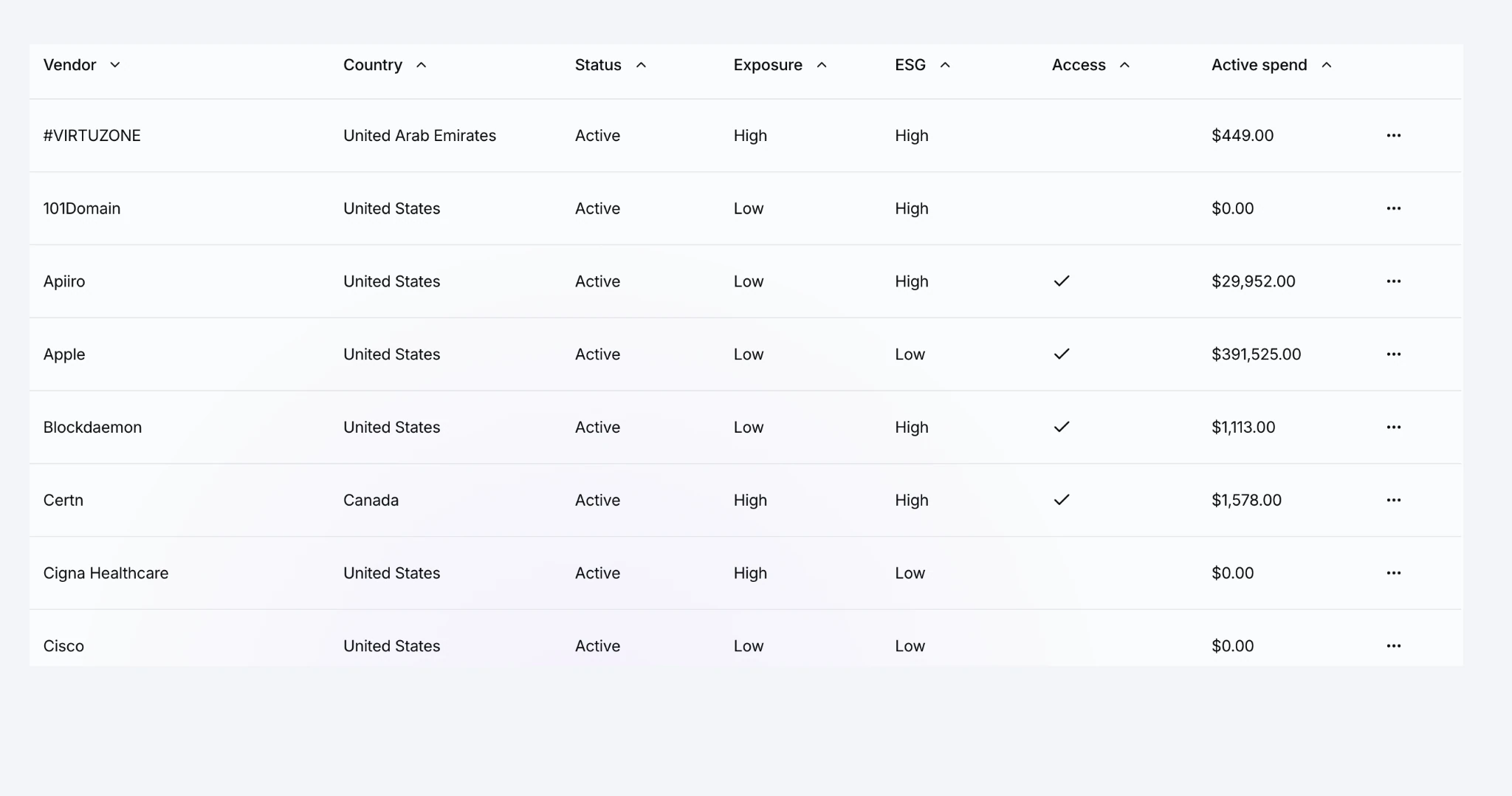The image size is (1512, 796).
Task: Sort by the Status column label
Action: click(598, 65)
